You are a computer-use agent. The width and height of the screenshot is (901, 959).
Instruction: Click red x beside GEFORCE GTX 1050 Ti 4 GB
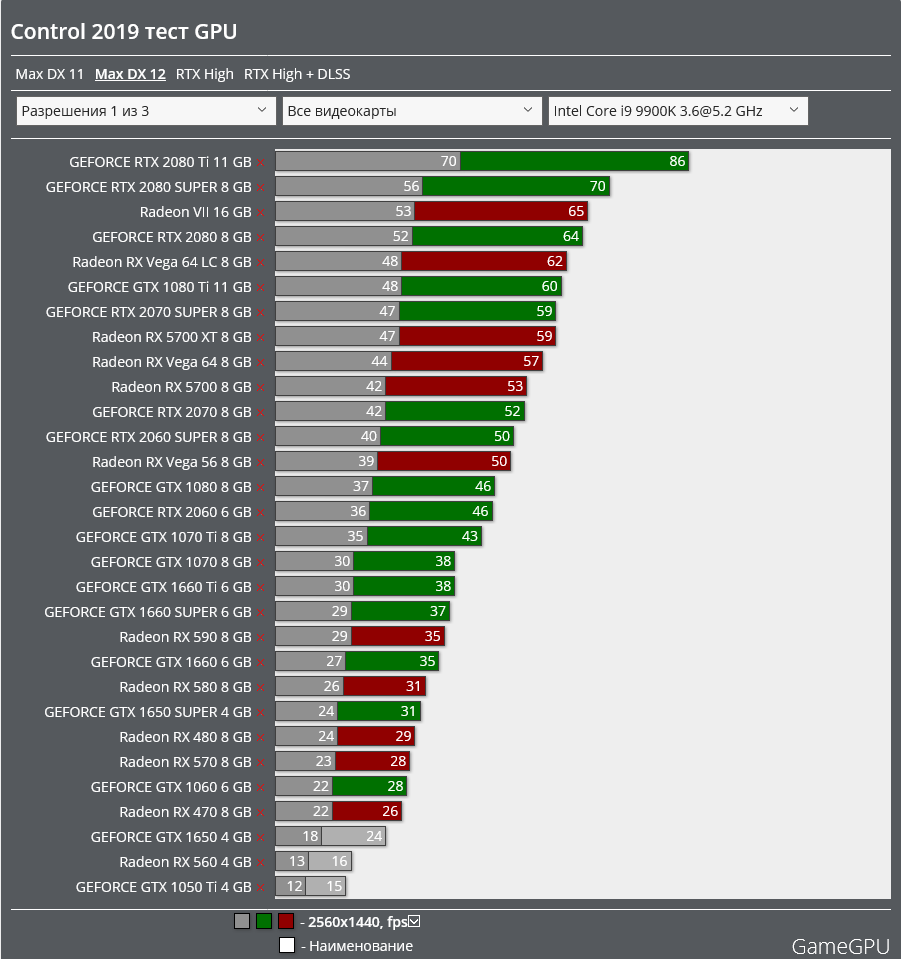pos(261,889)
